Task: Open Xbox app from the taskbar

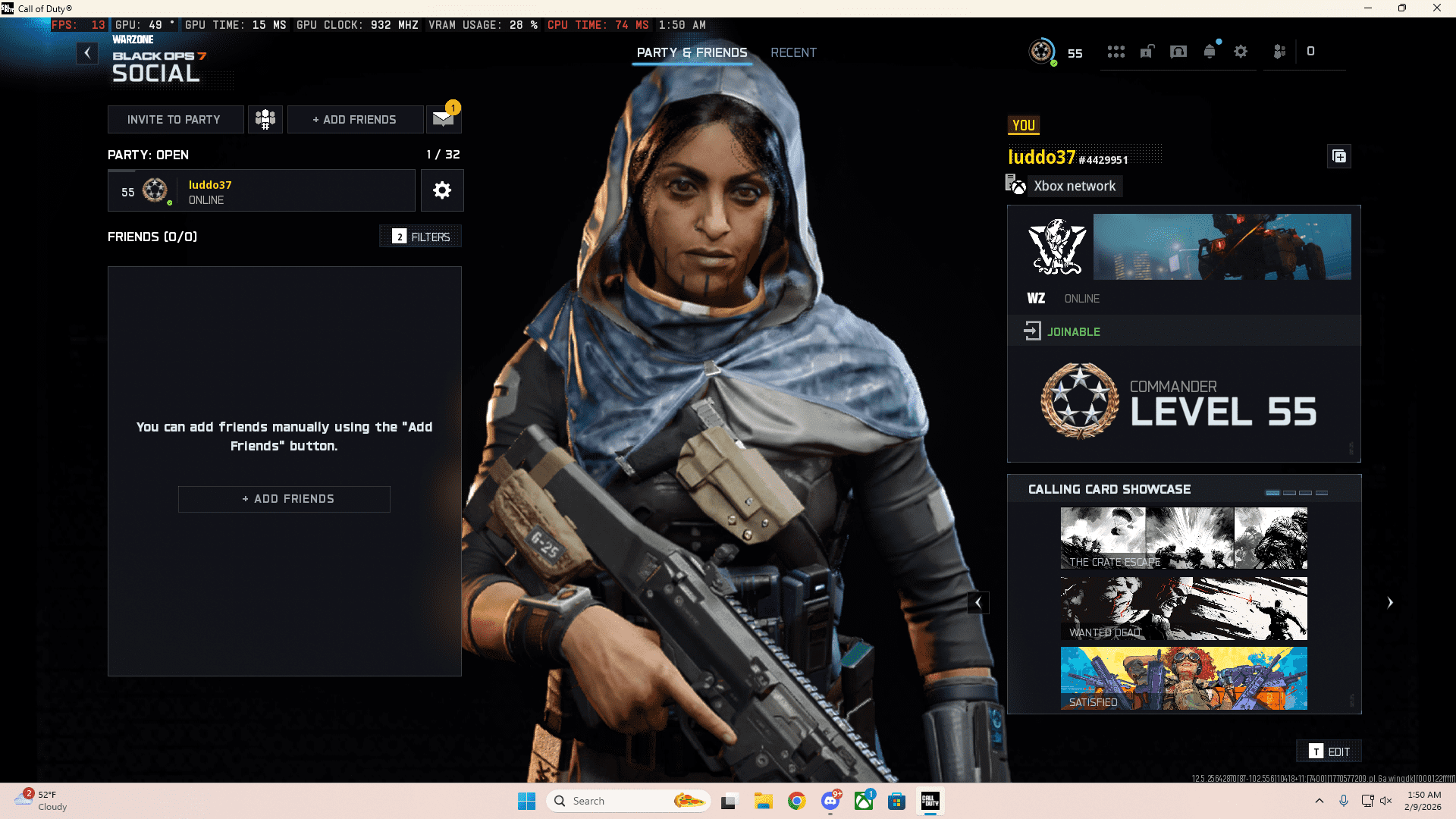Action: (864, 801)
